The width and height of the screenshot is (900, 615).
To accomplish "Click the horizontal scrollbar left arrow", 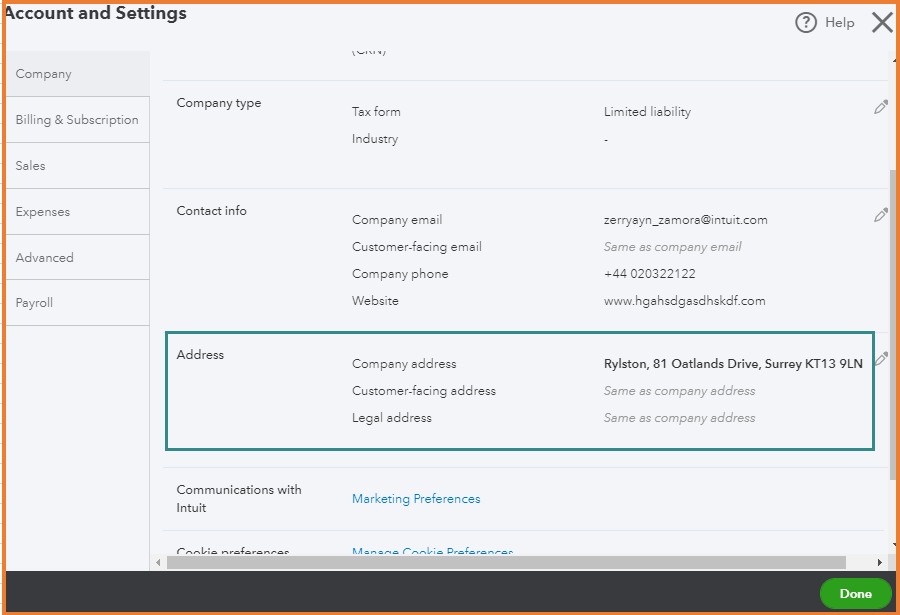I will (x=158, y=563).
